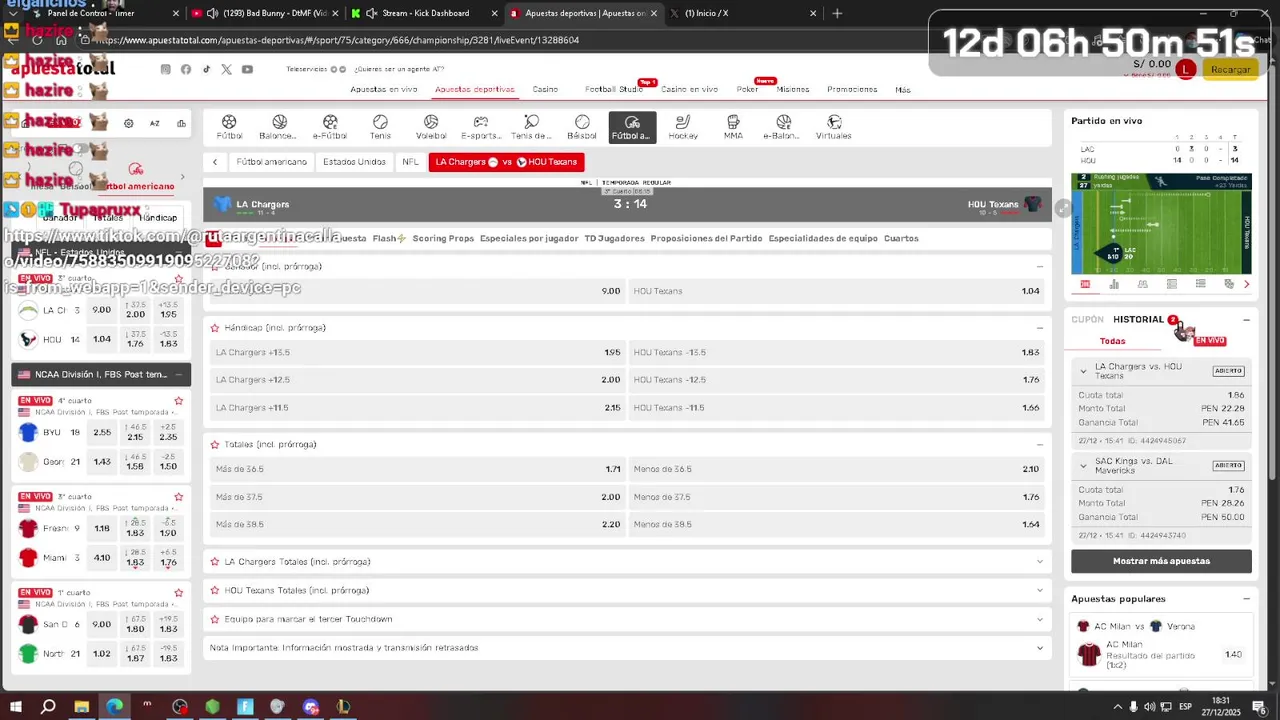Open Casino en vivo menu
This screenshot has height=720, width=1280.
click(689, 89)
